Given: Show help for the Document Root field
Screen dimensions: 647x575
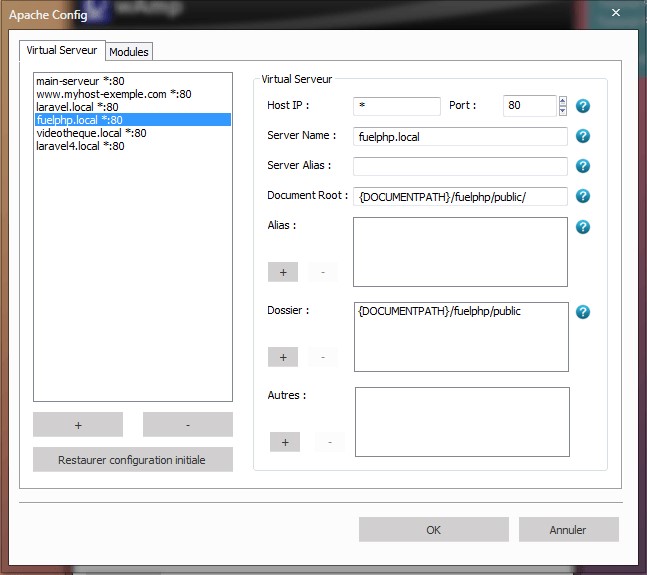Looking at the screenshot, I should [583, 196].
